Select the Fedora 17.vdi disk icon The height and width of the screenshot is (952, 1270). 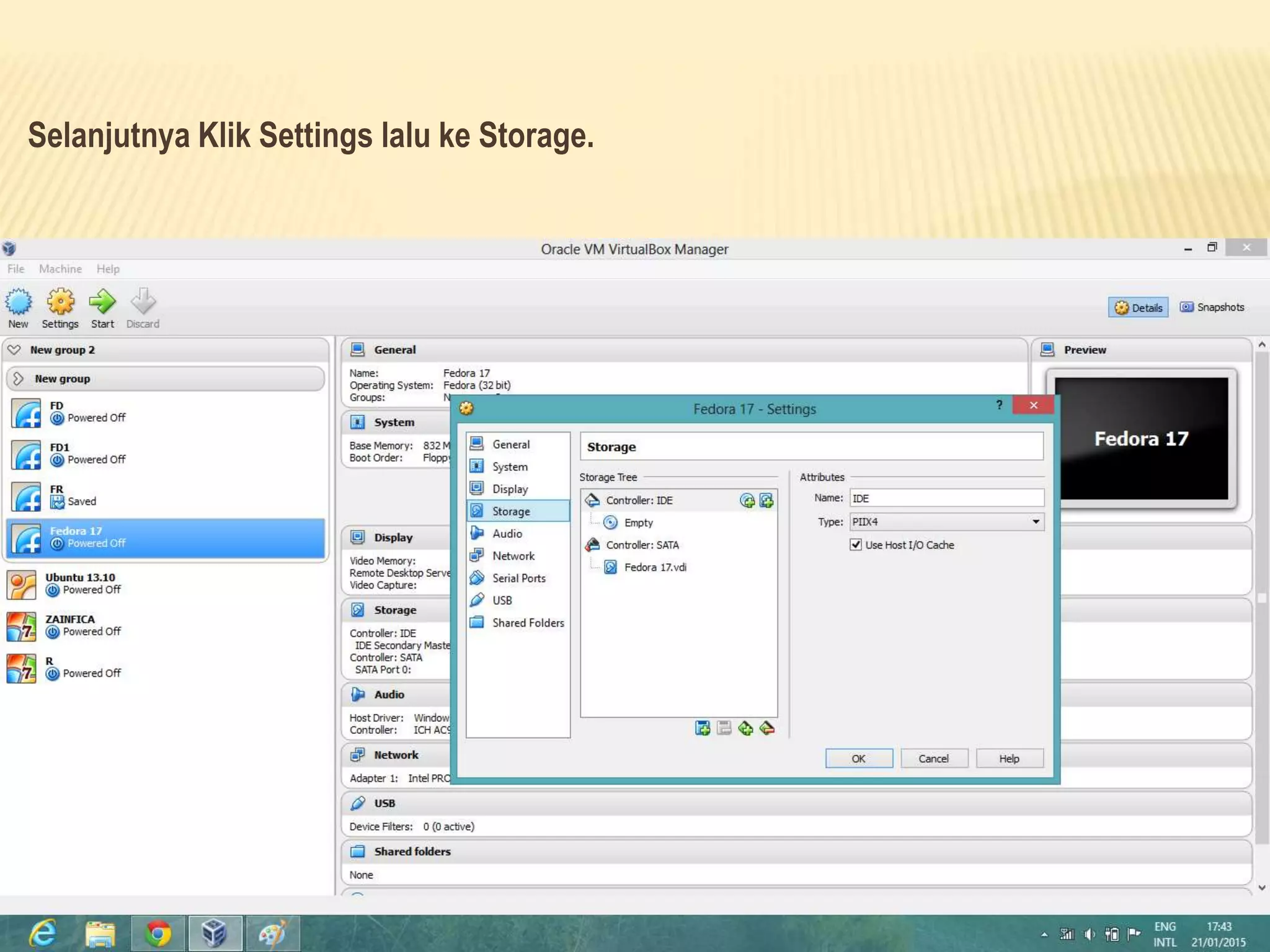pos(610,567)
